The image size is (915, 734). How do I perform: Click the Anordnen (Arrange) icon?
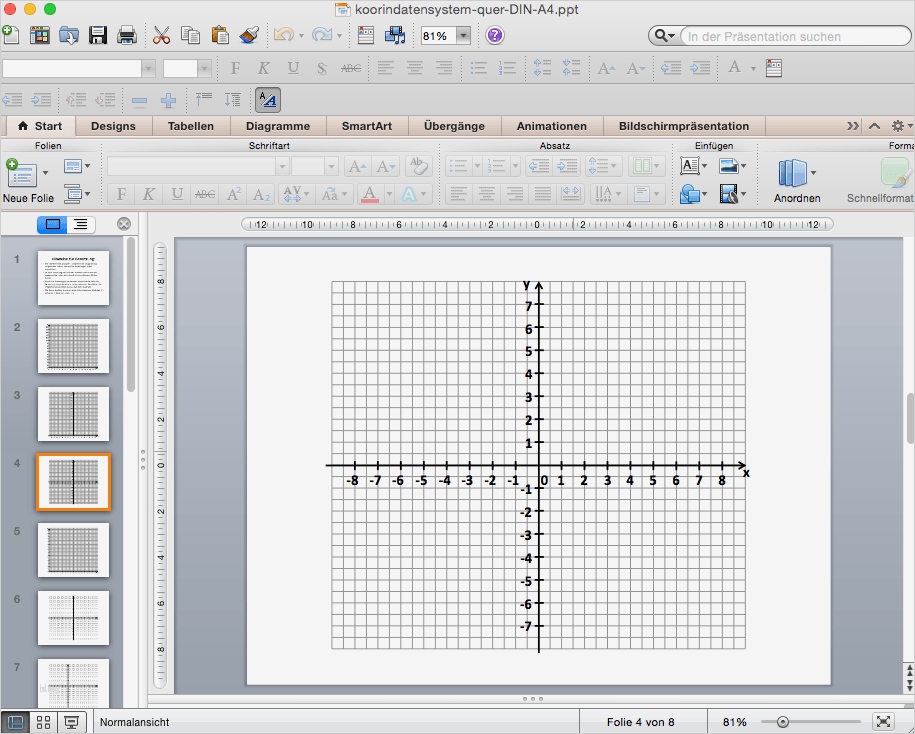coord(793,173)
